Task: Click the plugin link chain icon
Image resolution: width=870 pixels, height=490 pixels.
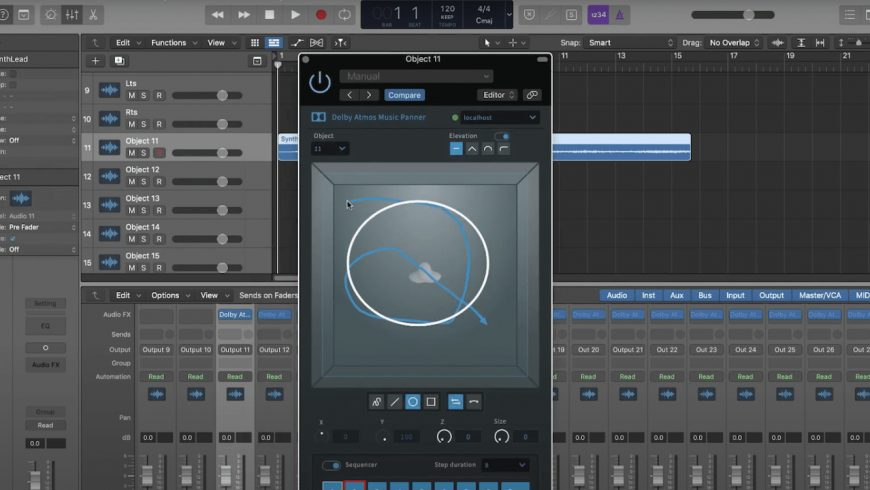Action: 532,95
